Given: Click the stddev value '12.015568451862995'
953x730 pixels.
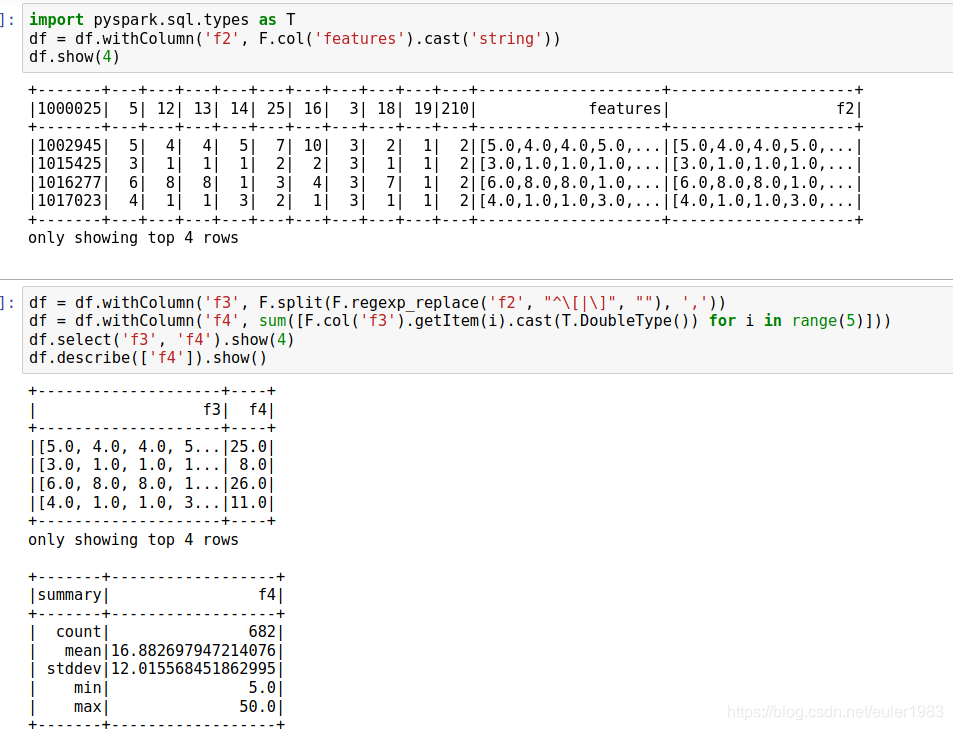Looking at the screenshot, I should tap(193, 669).
